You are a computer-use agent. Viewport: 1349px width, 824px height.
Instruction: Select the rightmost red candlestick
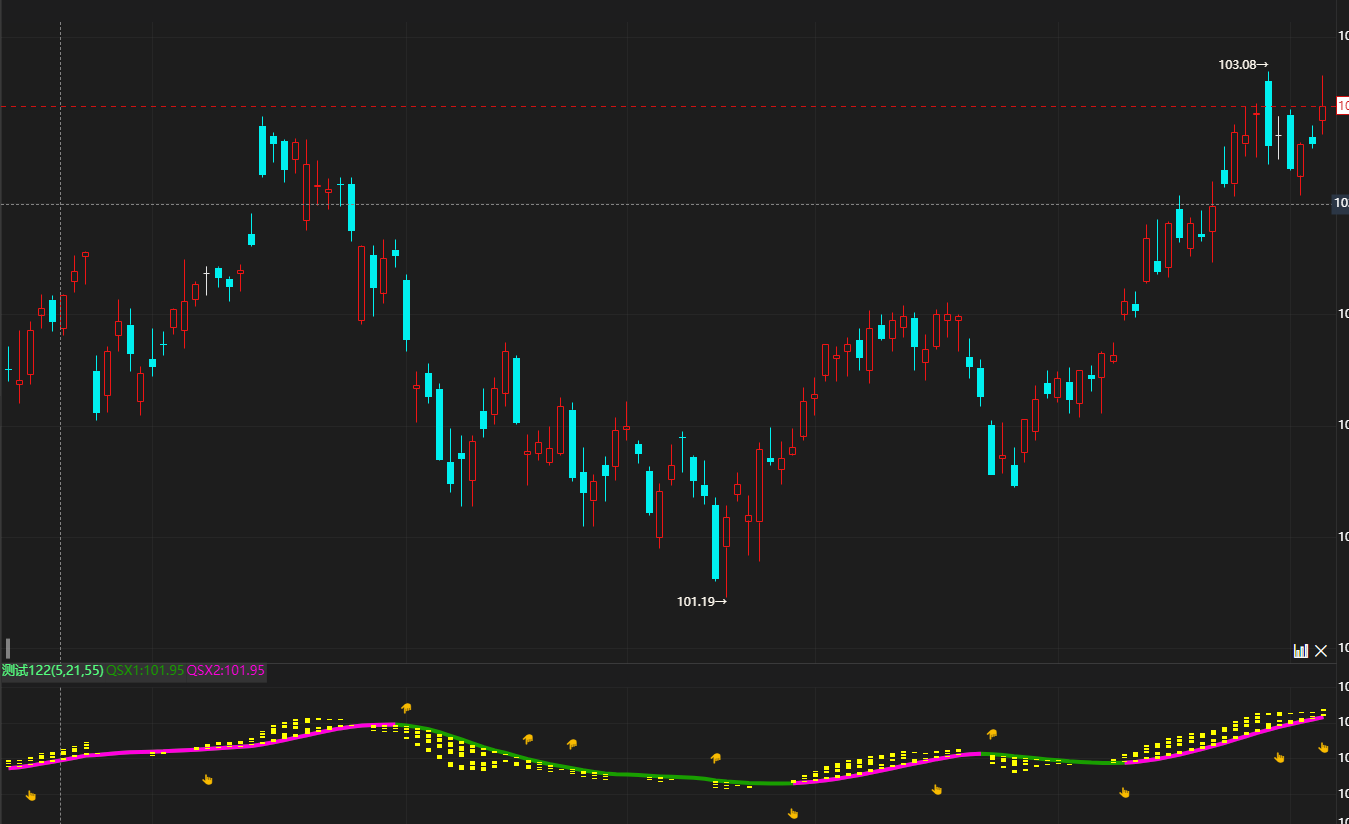click(1322, 112)
